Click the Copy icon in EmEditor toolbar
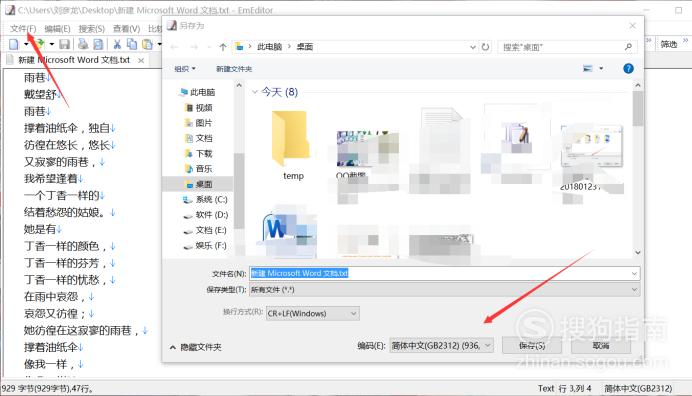 [132, 44]
